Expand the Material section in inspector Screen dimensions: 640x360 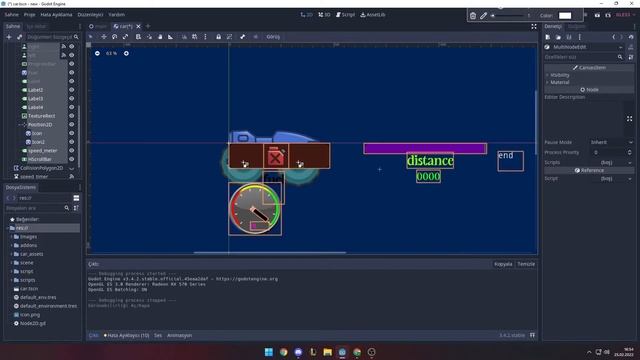(x=547, y=82)
